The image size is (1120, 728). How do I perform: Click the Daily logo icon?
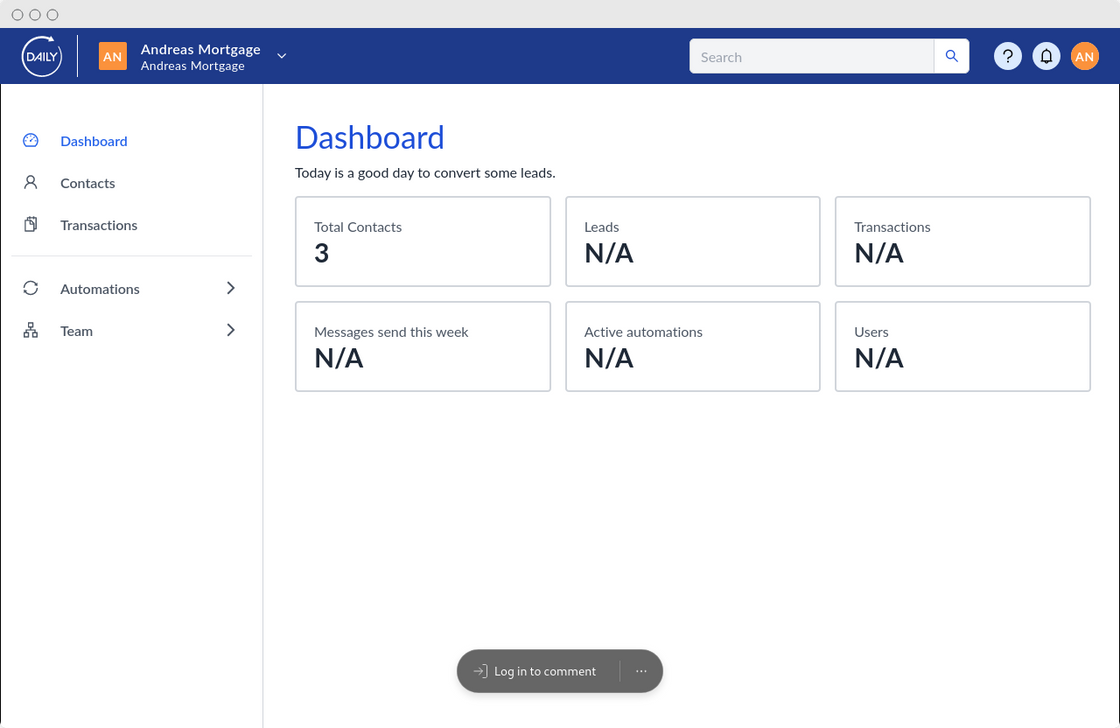42,57
